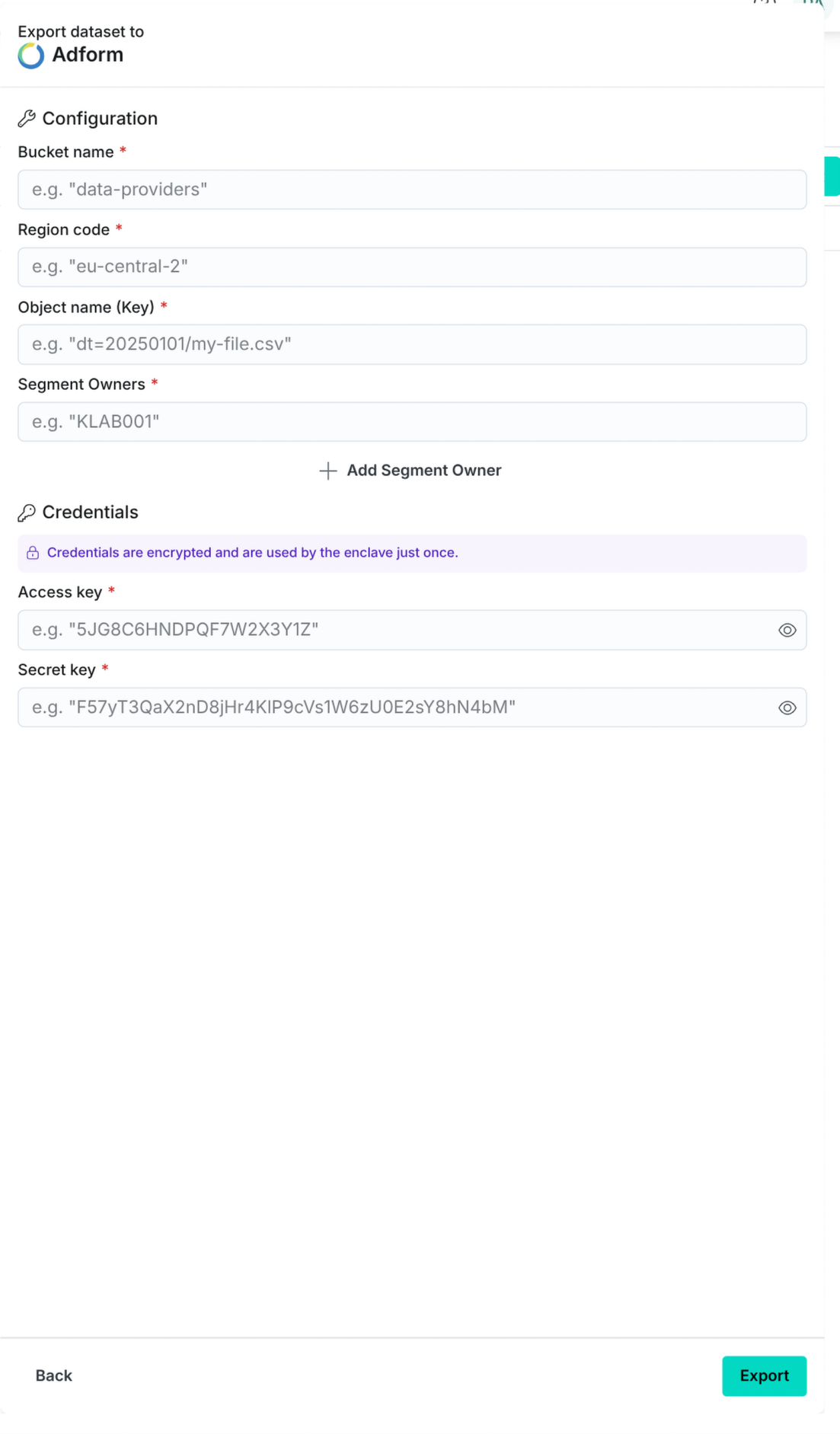The image size is (840, 1434).
Task: Select the Object name (Key) field
Action: click(411, 344)
